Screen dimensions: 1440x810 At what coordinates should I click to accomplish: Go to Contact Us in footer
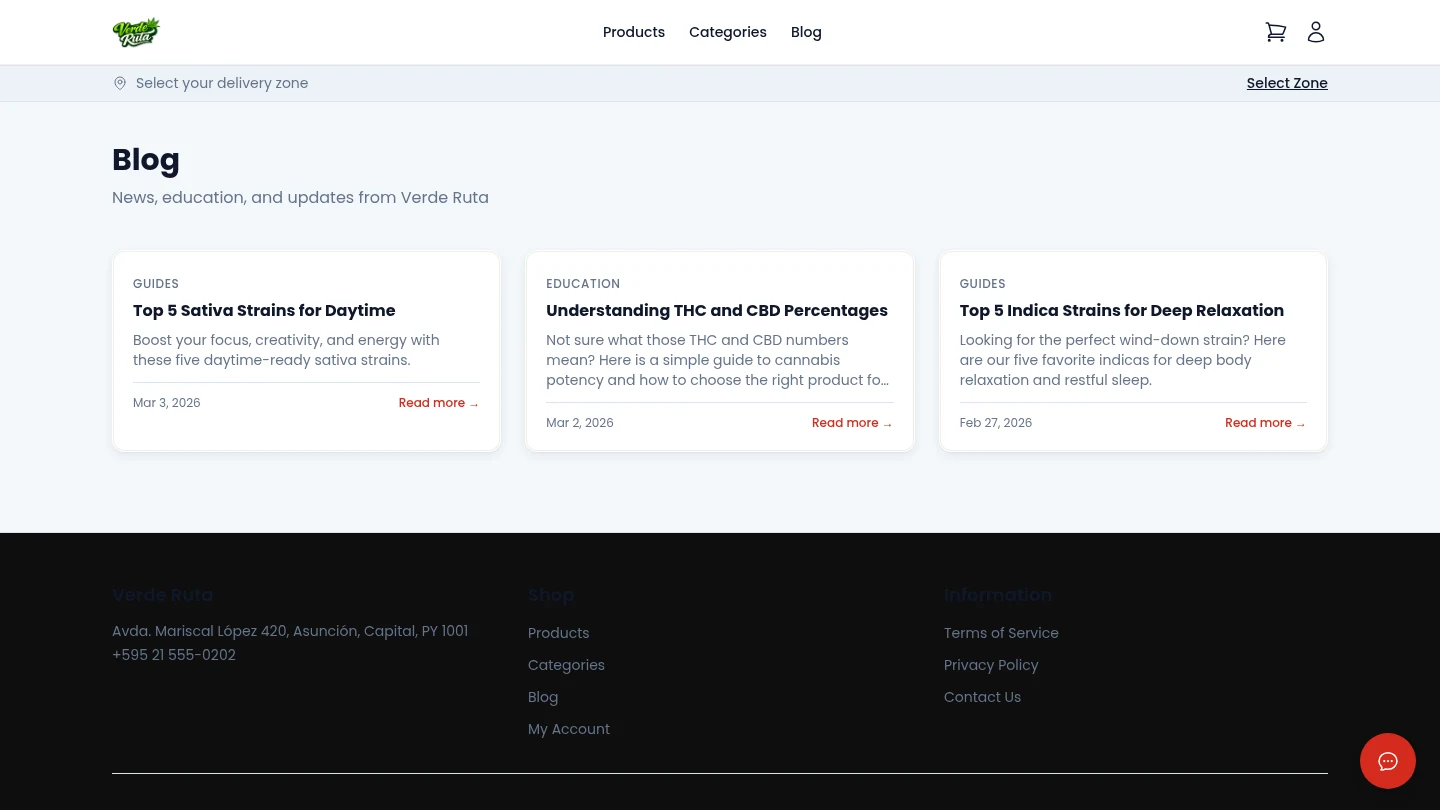[981, 697]
